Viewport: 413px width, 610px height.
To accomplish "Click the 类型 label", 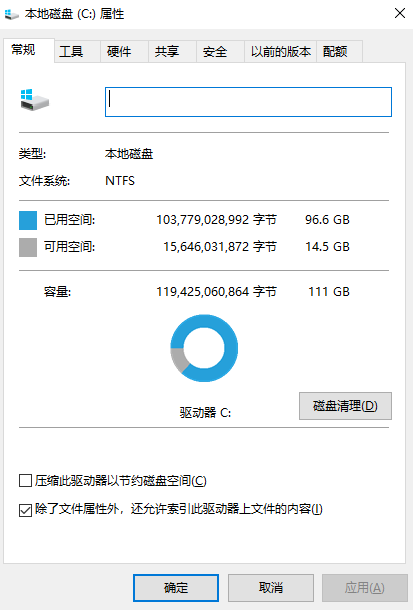I will (32, 154).
